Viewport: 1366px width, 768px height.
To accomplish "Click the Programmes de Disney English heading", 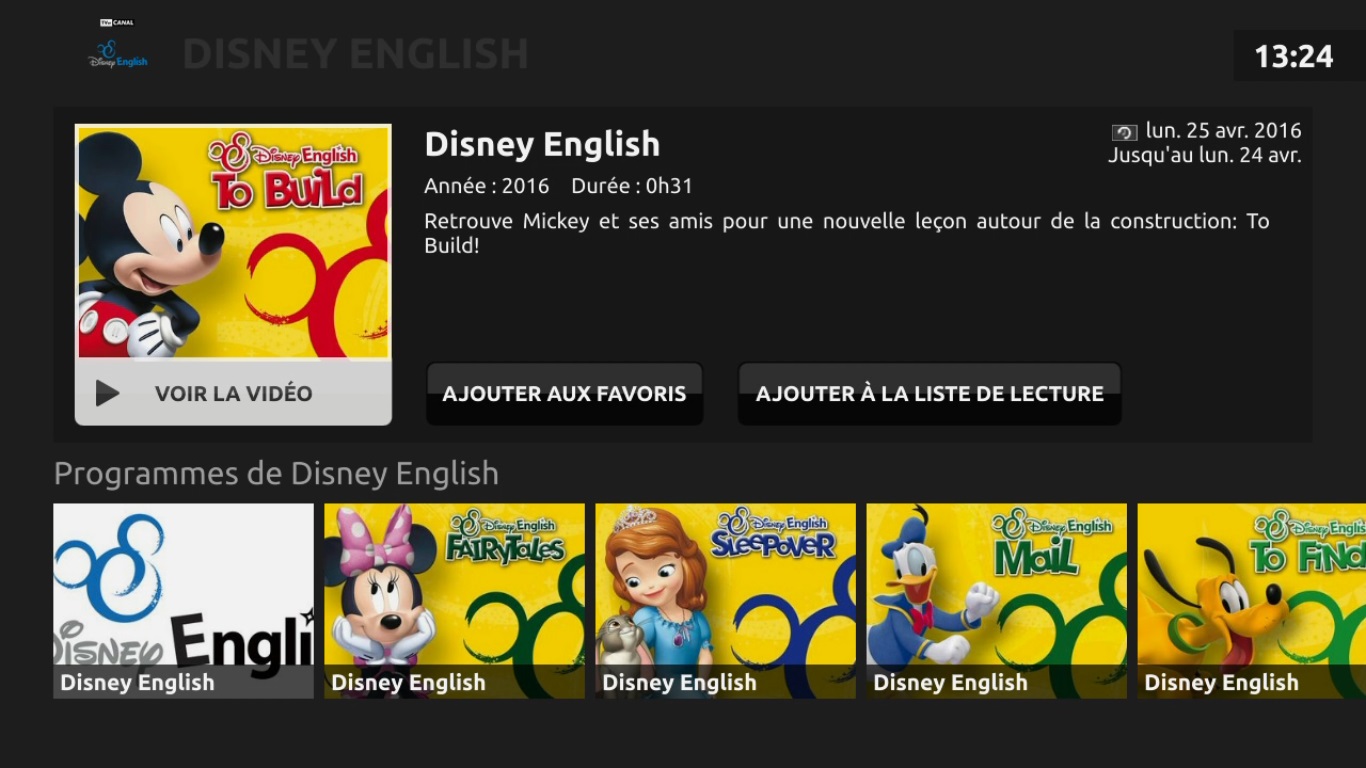I will coord(276,473).
